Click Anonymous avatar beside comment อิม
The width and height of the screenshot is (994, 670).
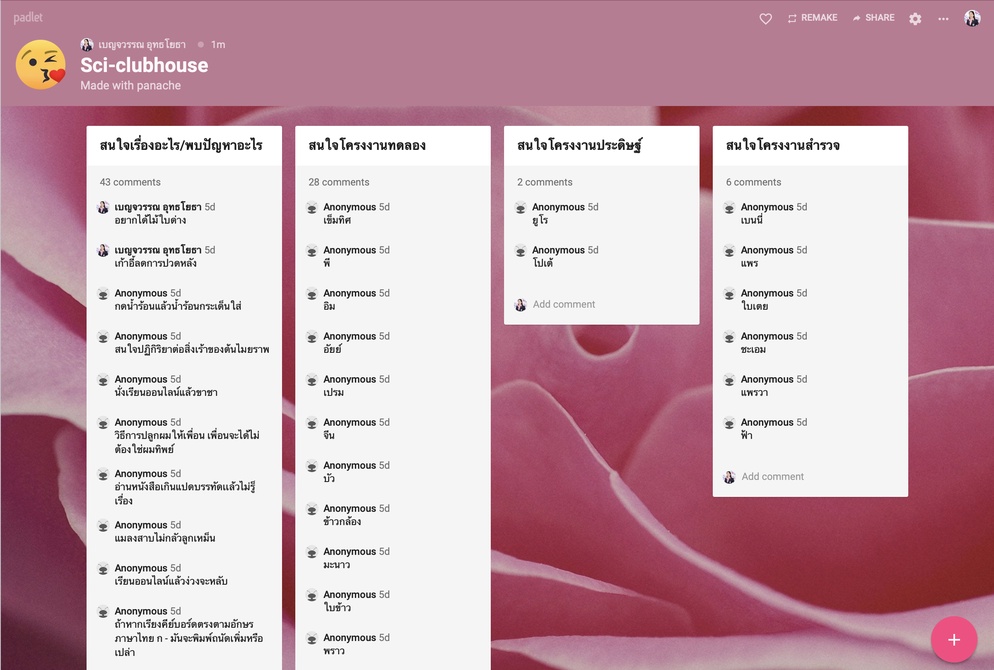(311, 293)
